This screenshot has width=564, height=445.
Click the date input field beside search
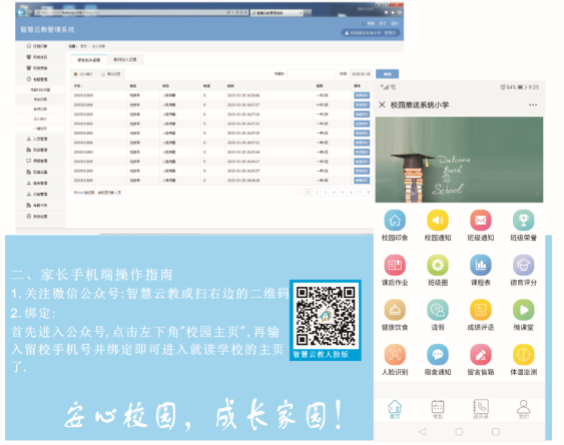tap(361, 74)
